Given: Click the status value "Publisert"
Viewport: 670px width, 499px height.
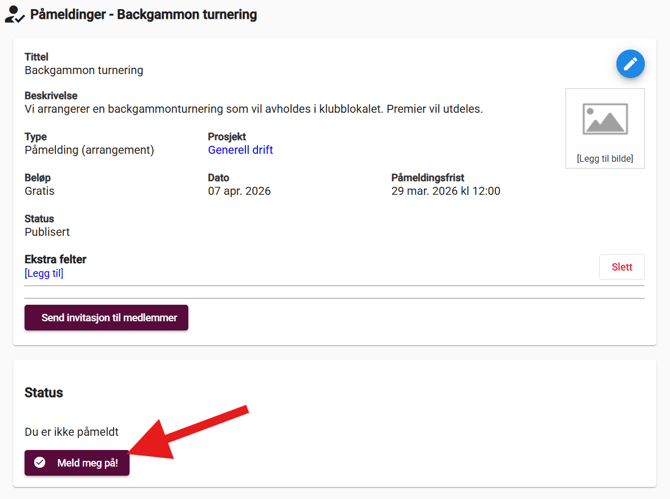Looking at the screenshot, I should click(x=47, y=232).
